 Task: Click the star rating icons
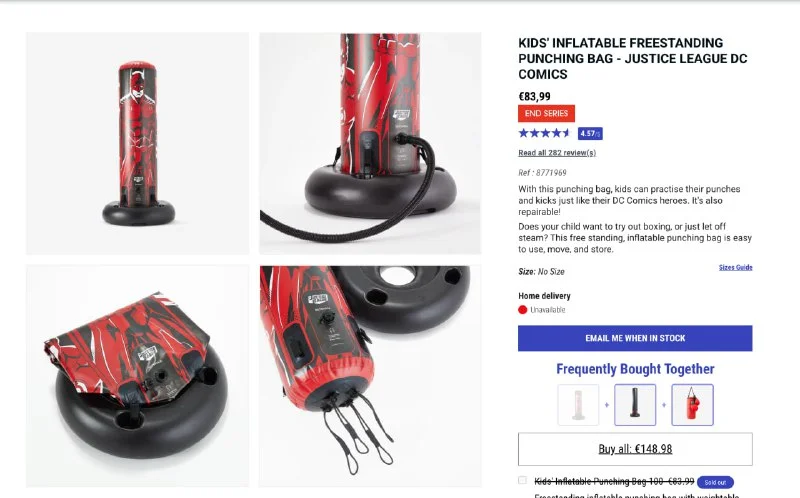[x=544, y=133]
